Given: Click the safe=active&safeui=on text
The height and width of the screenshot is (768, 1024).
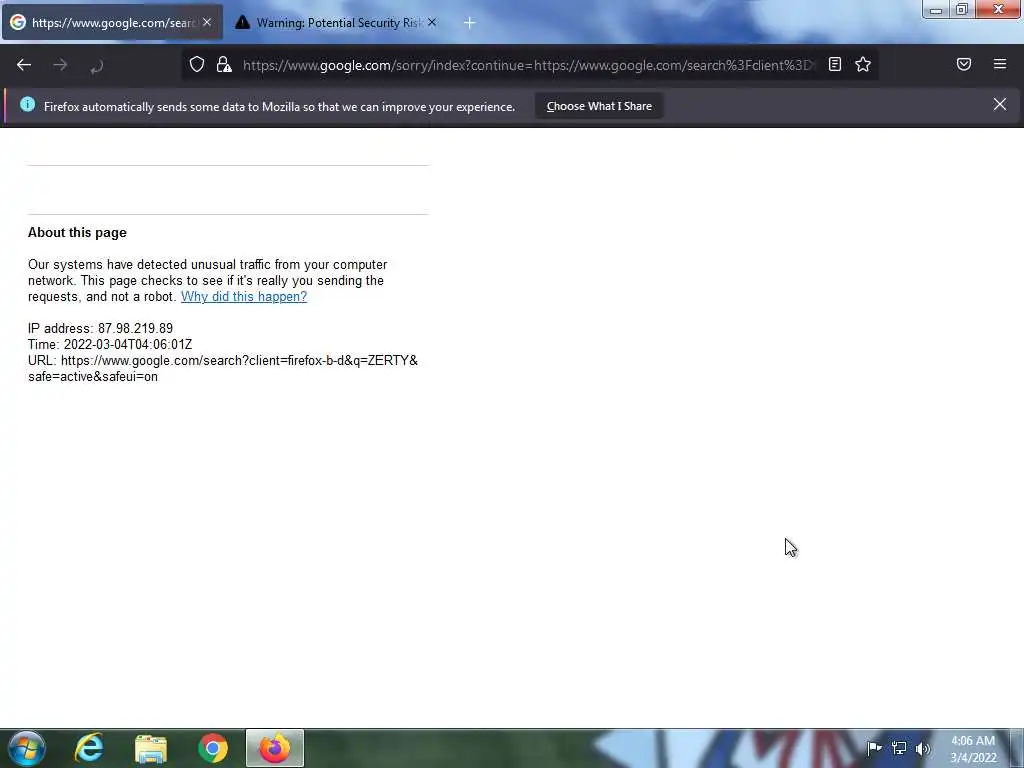Looking at the screenshot, I should point(93,377).
